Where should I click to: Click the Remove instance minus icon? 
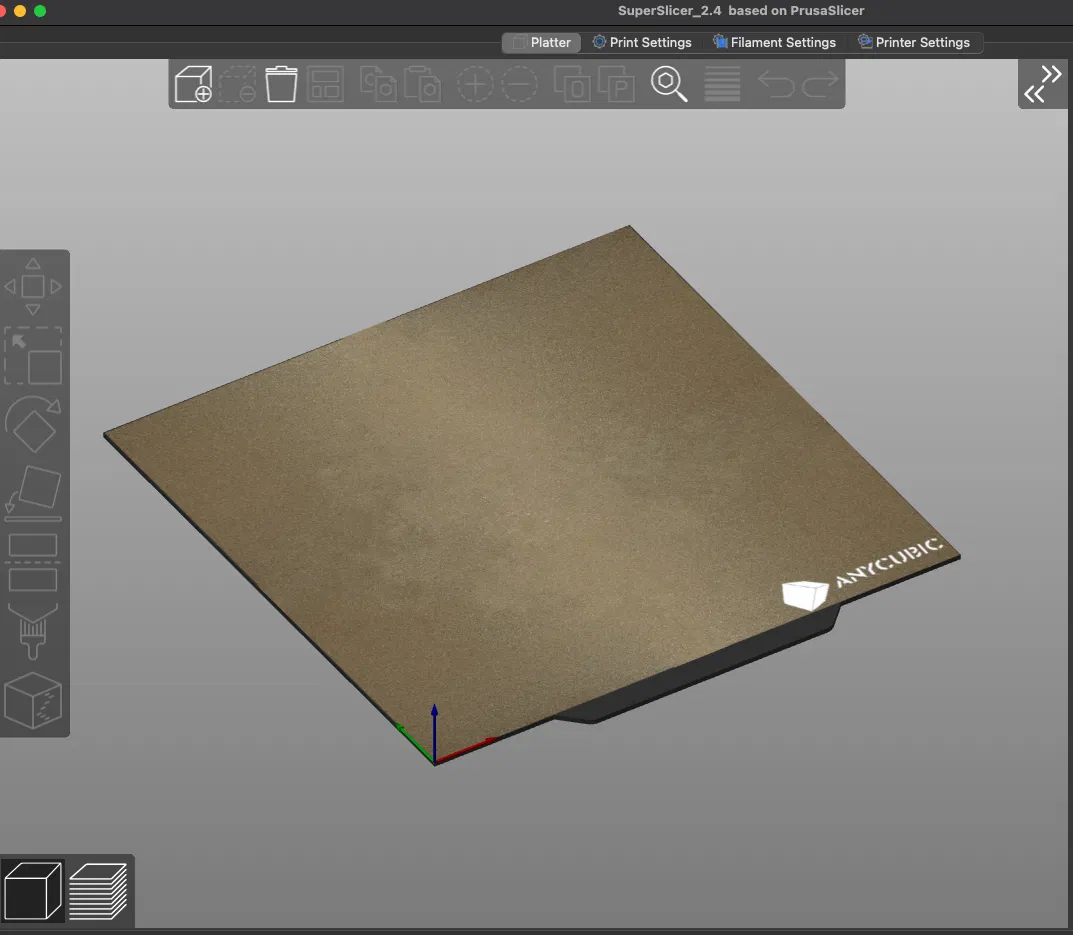click(x=519, y=84)
